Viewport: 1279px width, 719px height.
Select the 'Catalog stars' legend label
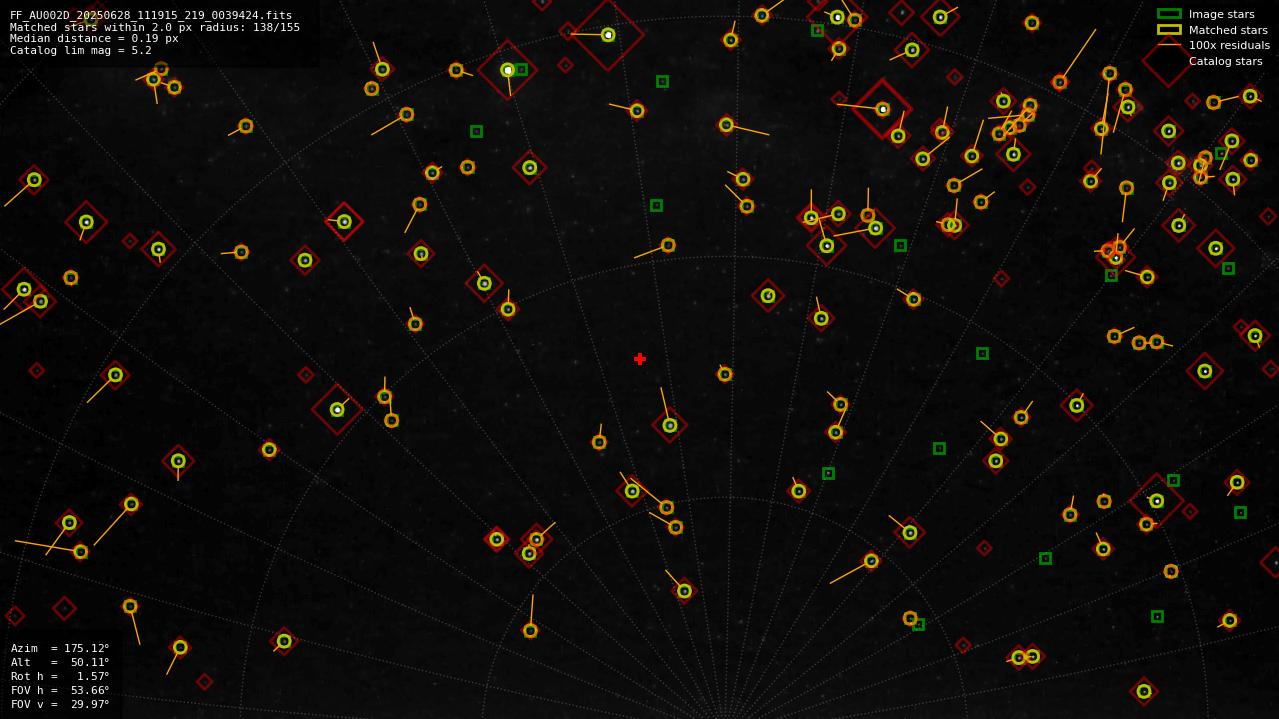click(x=1225, y=61)
